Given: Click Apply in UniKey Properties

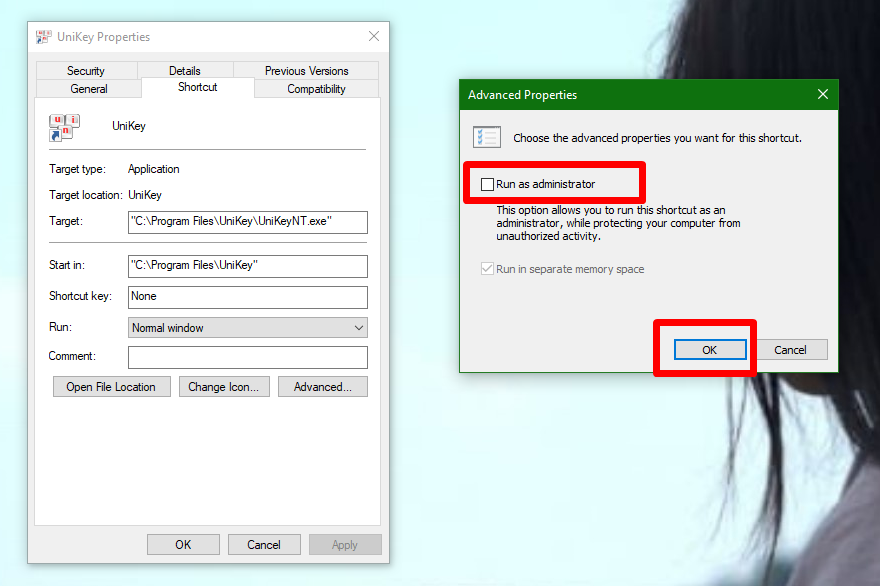Looking at the screenshot, I should pyautogui.click(x=345, y=544).
